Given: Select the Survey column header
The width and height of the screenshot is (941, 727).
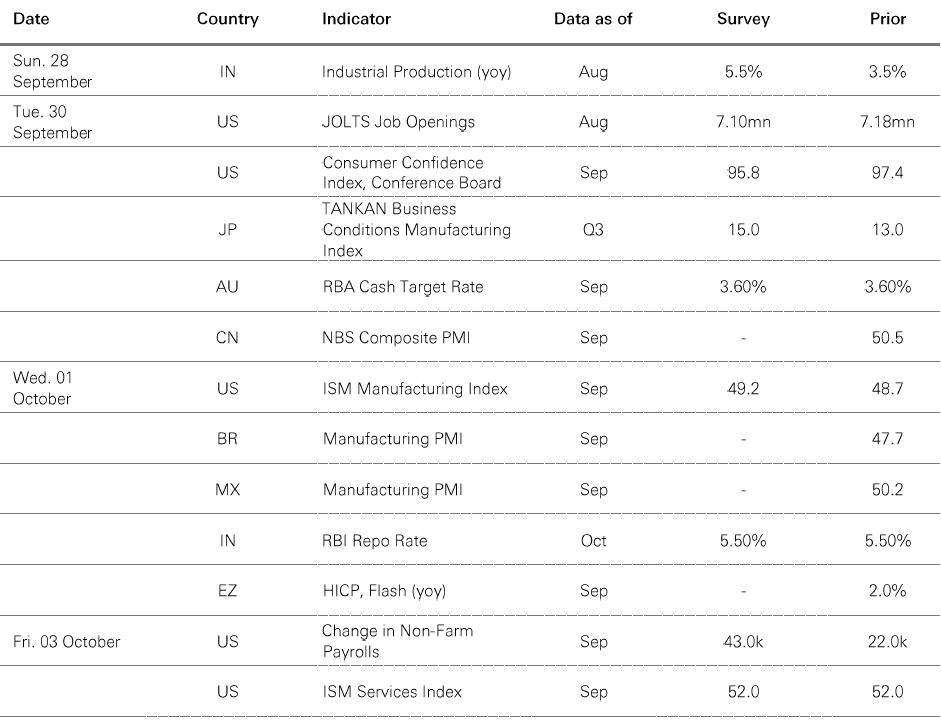Looking at the screenshot, I should [x=743, y=19].
